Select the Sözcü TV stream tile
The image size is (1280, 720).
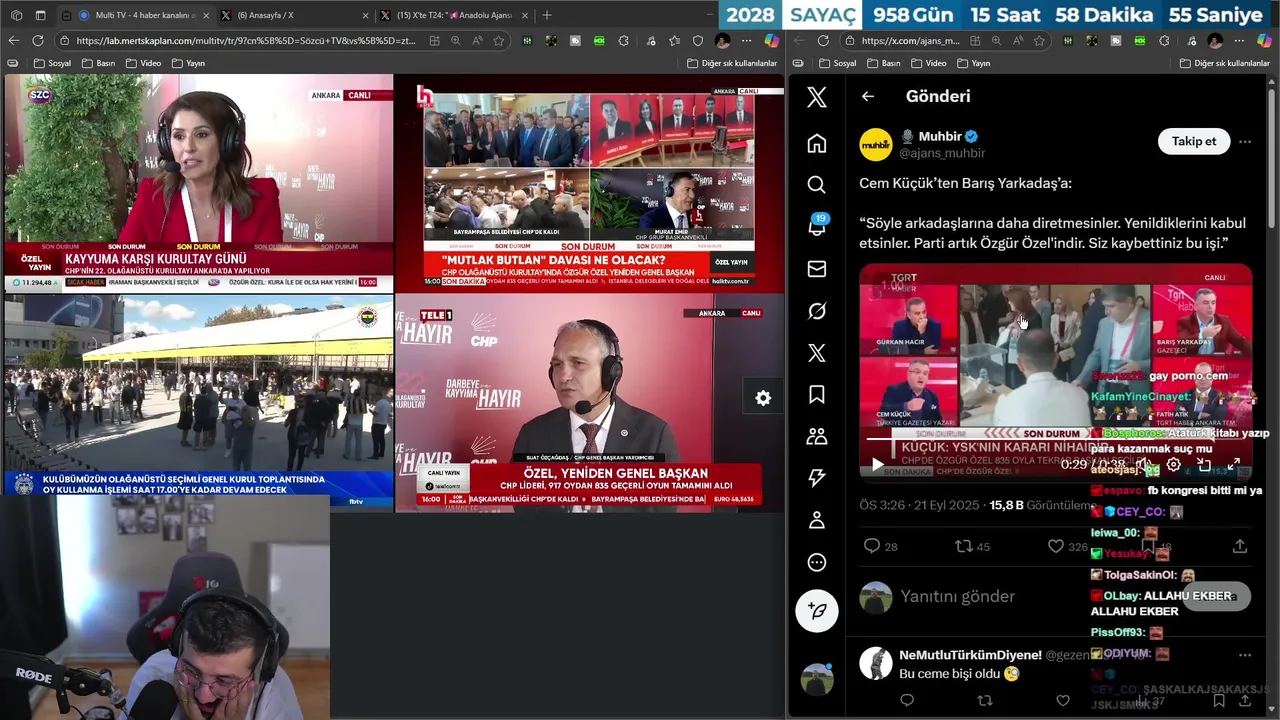tap(199, 183)
